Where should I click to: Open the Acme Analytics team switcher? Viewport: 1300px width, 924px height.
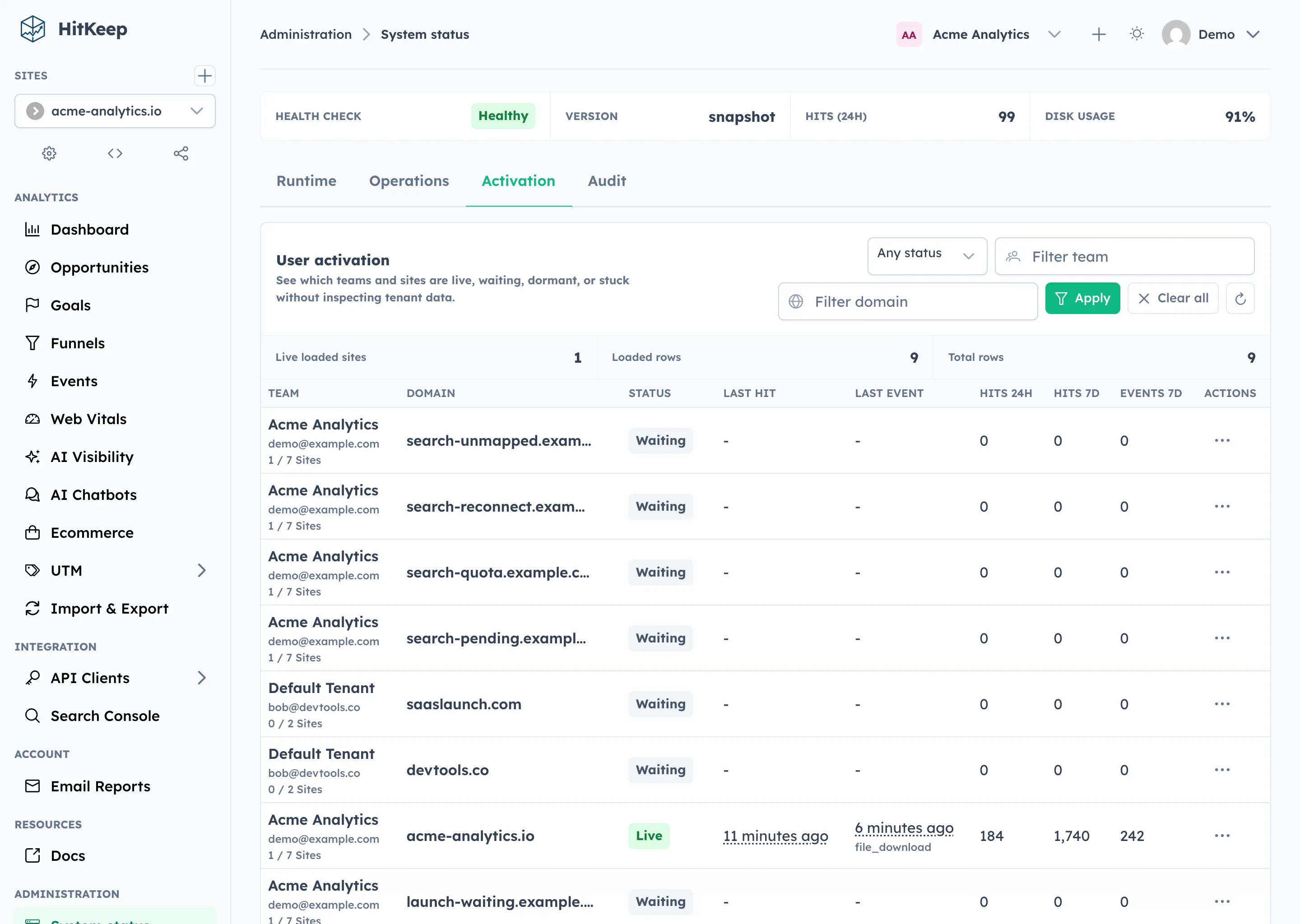pyautogui.click(x=980, y=35)
